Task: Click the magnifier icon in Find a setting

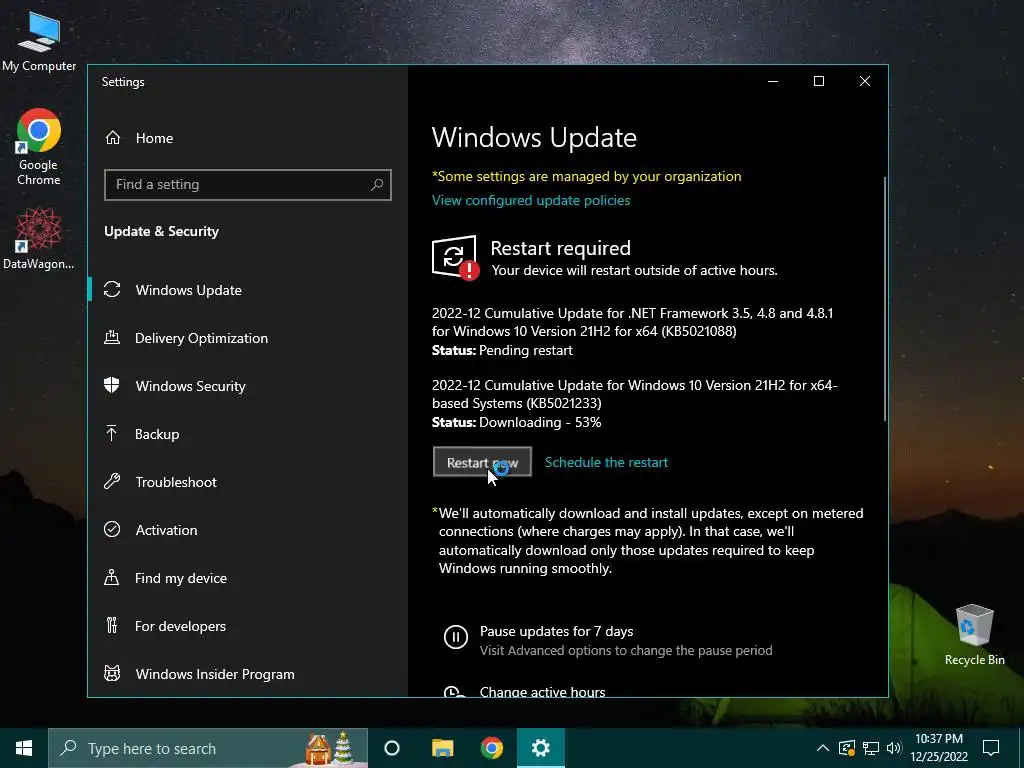Action: pyautogui.click(x=377, y=185)
